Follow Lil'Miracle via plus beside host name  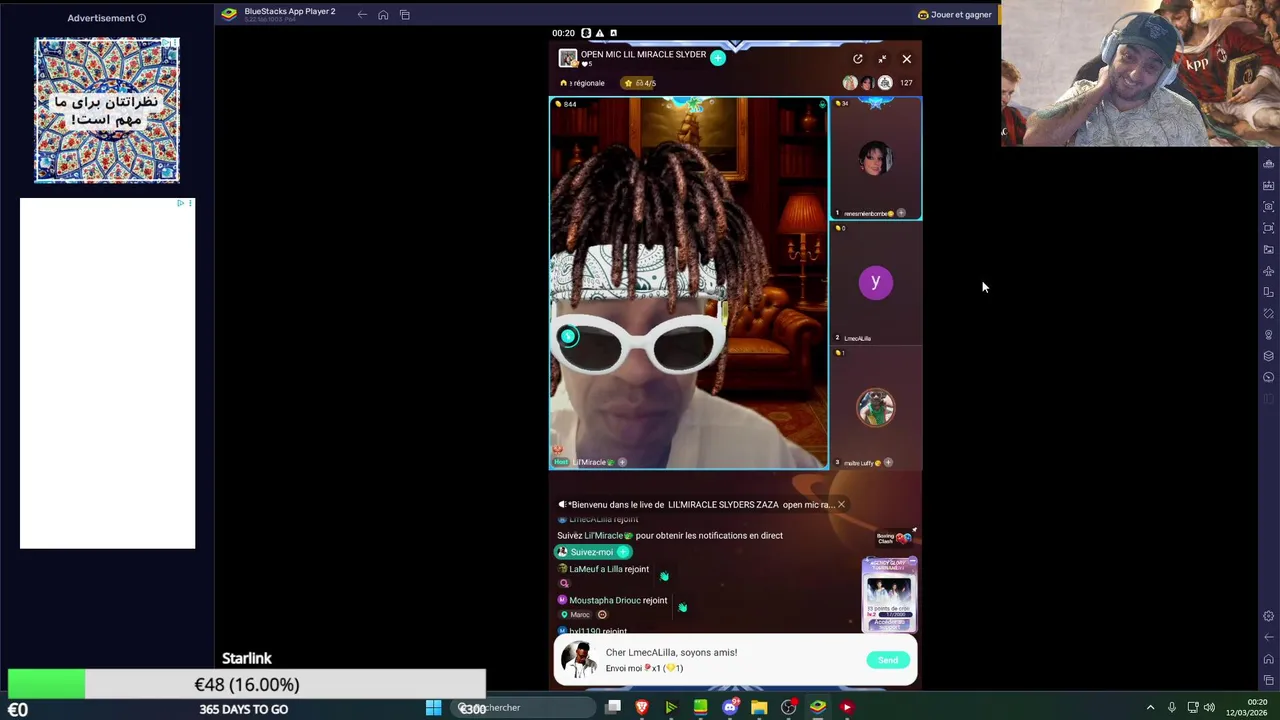[622, 462]
